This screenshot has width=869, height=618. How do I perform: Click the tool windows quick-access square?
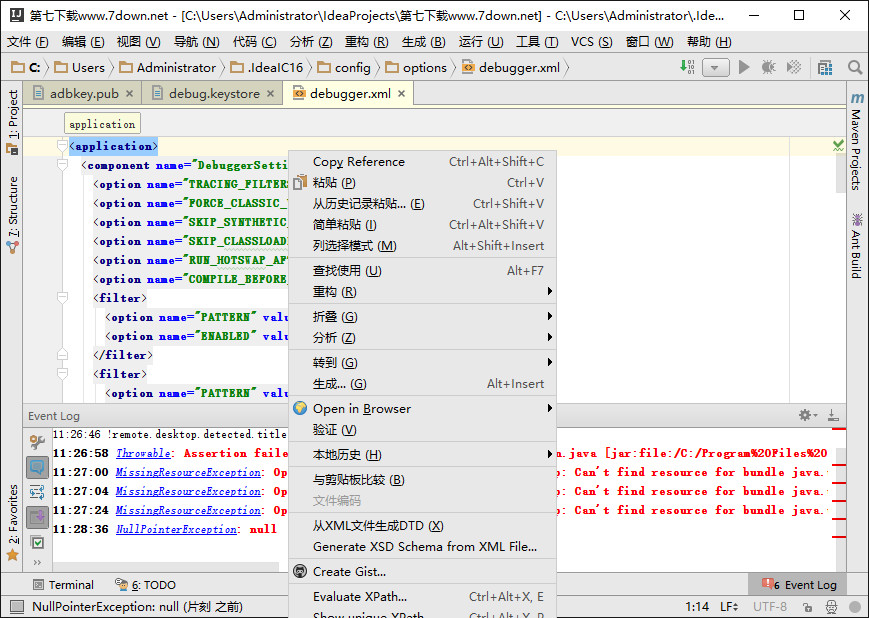17,607
